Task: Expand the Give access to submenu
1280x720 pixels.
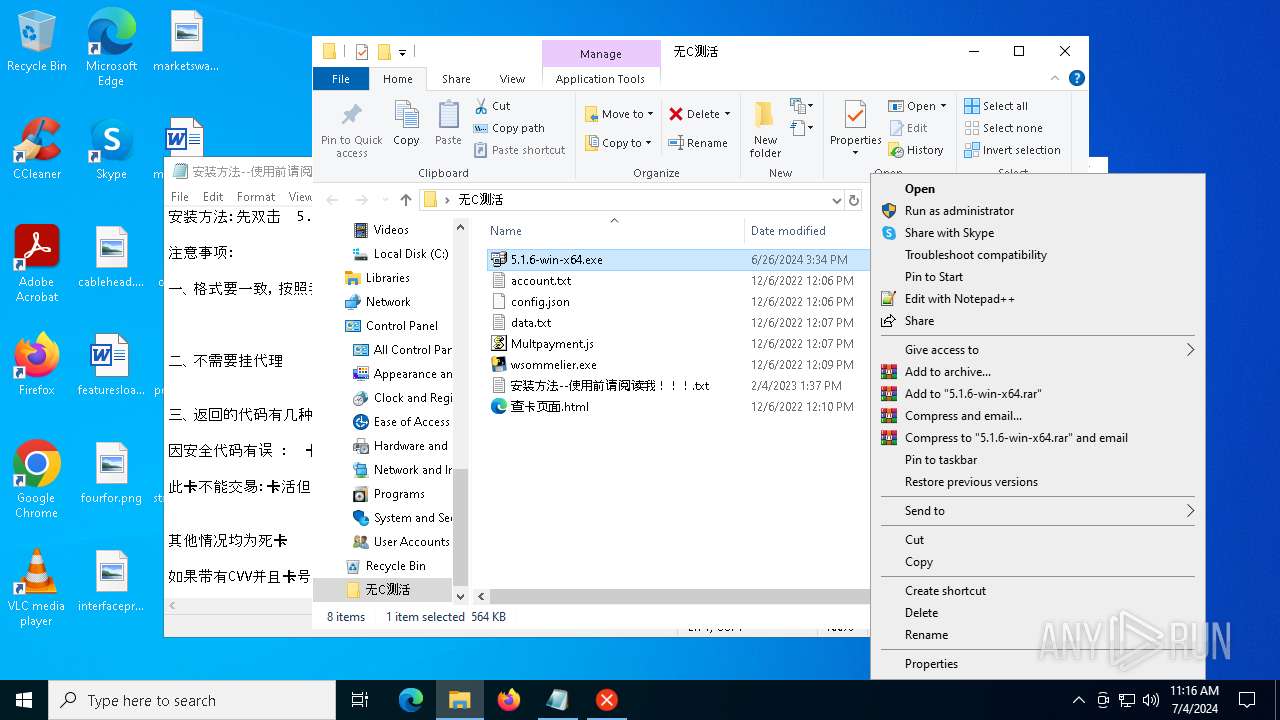Action: (x=1038, y=350)
